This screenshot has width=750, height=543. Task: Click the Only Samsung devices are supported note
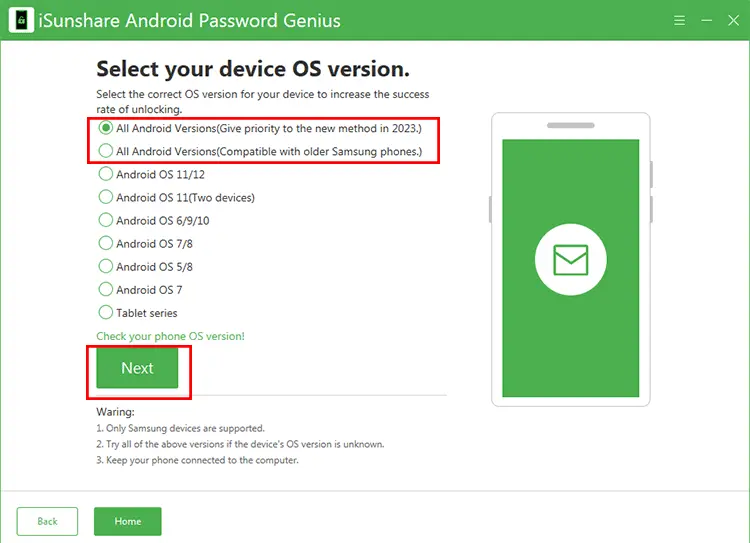coord(180,428)
